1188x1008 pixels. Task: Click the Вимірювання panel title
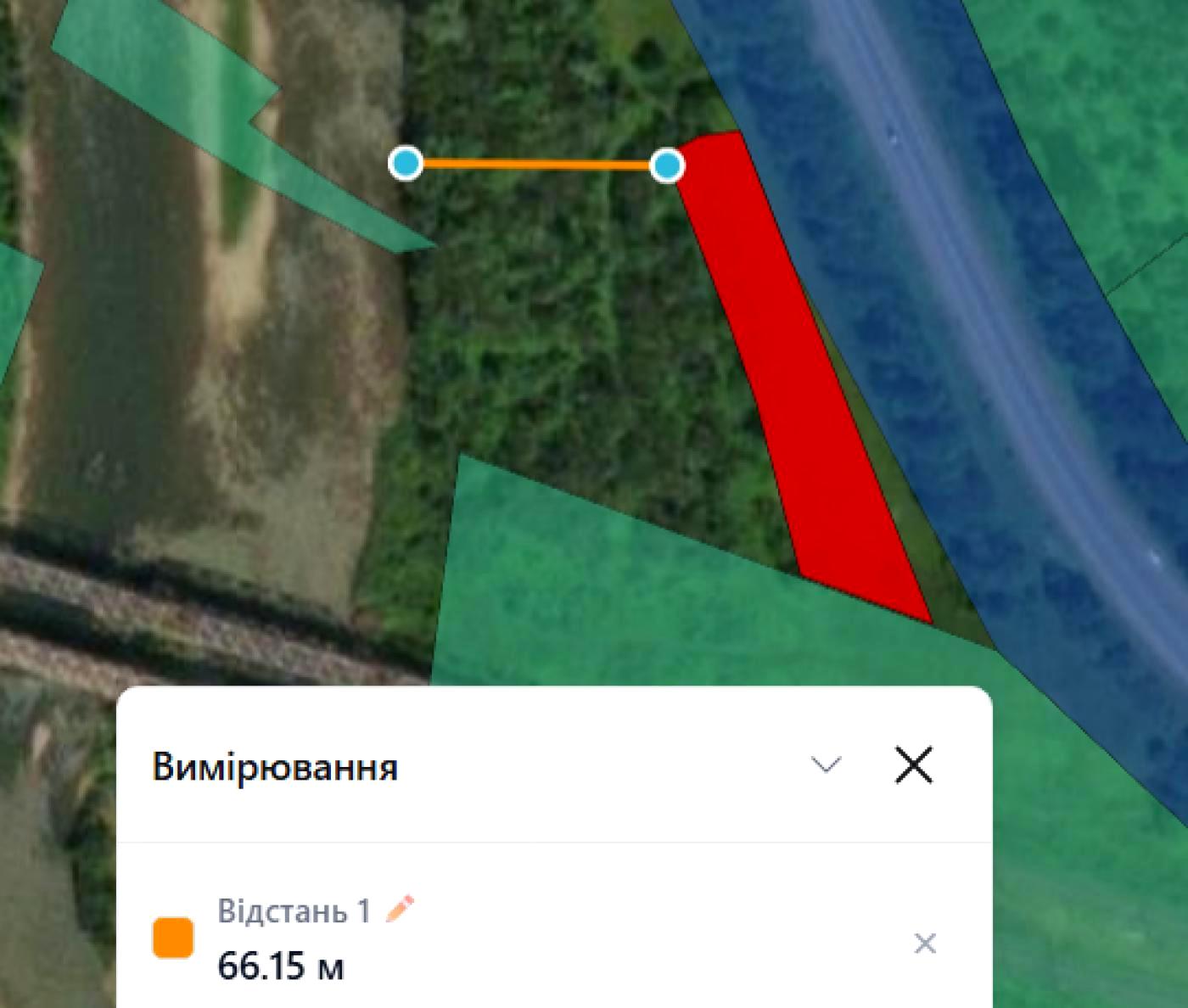(275, 767)
